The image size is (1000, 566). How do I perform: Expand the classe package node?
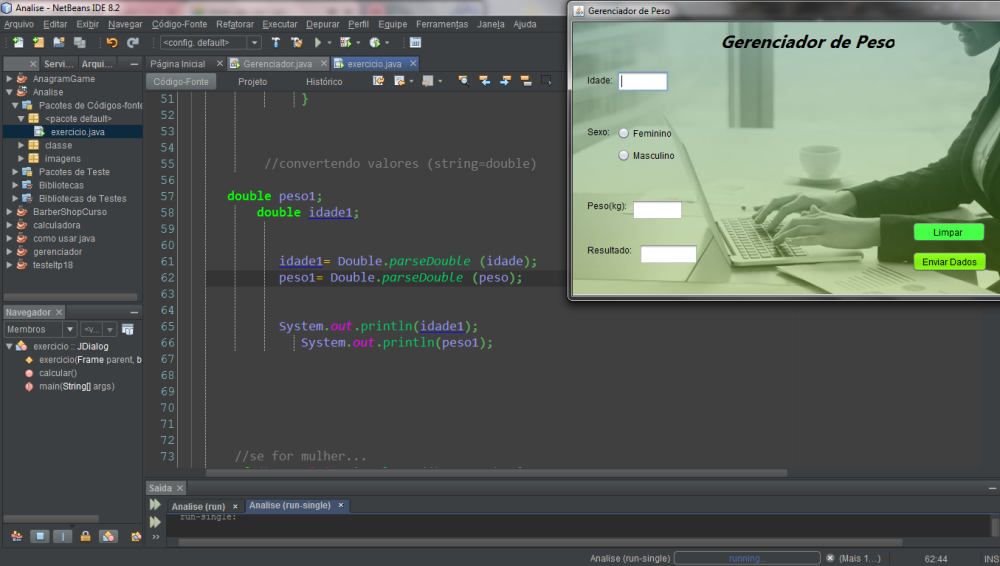click(x=21, y=145)
